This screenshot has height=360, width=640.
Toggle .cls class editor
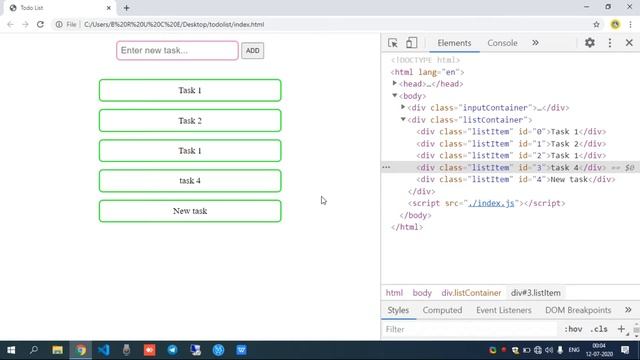pyautogui.click(x=599, y=329)
